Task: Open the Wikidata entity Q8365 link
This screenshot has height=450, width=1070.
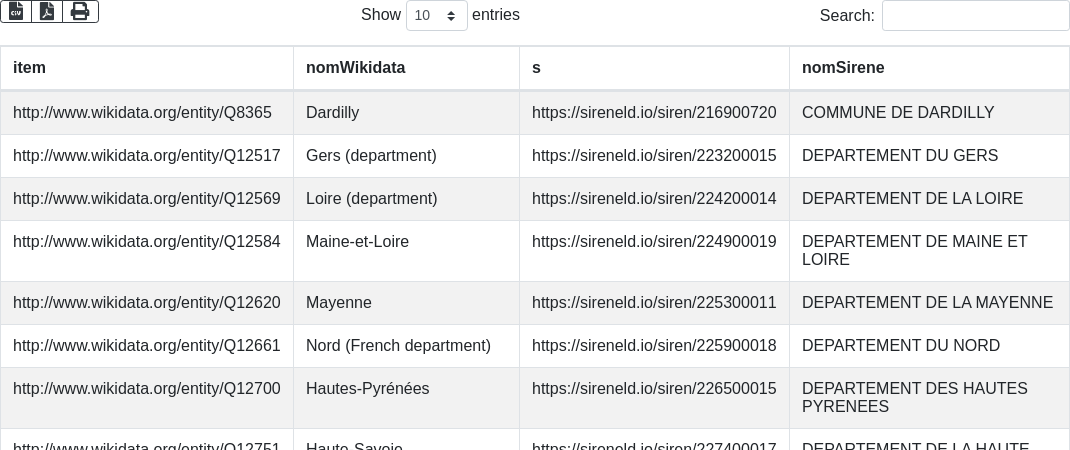Action: (x=142, y=113)
